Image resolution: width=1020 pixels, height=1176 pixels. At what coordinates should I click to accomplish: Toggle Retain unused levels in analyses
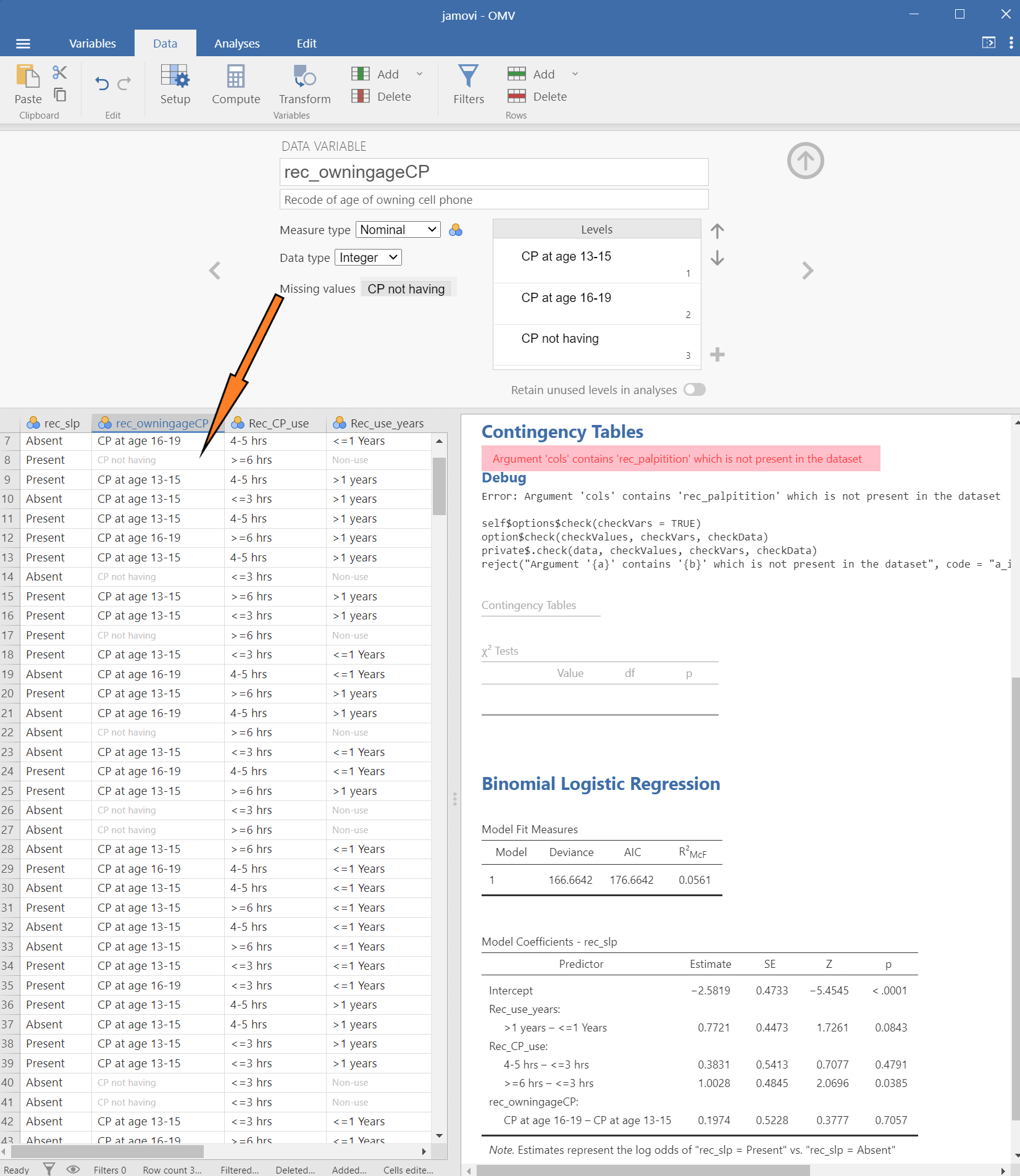[x=695, y=390]
